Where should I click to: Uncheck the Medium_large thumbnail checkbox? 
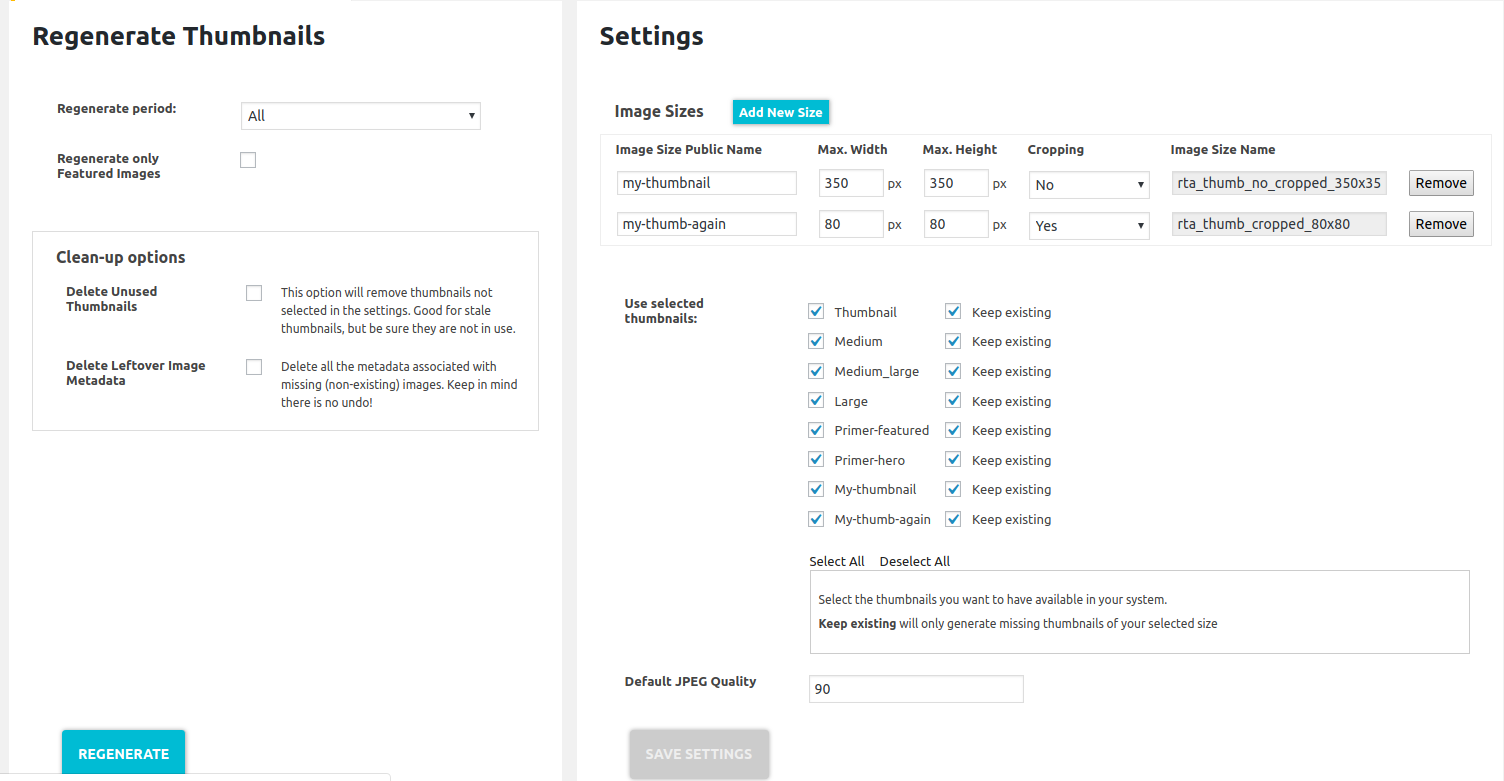(816, 371)
